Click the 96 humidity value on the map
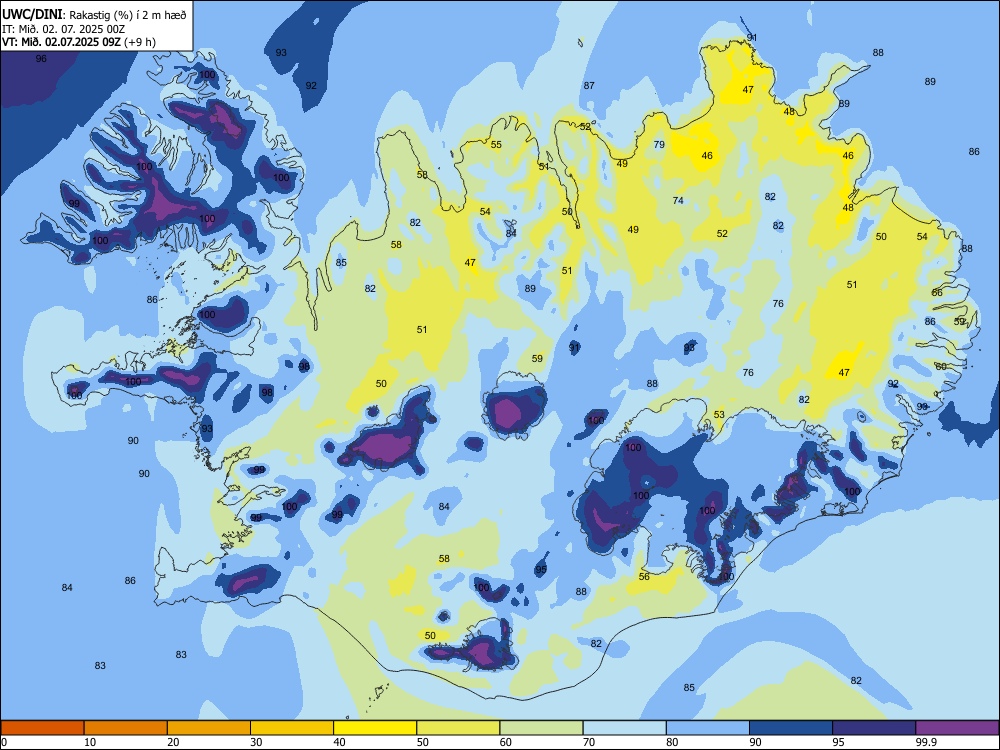 [41, 59]
